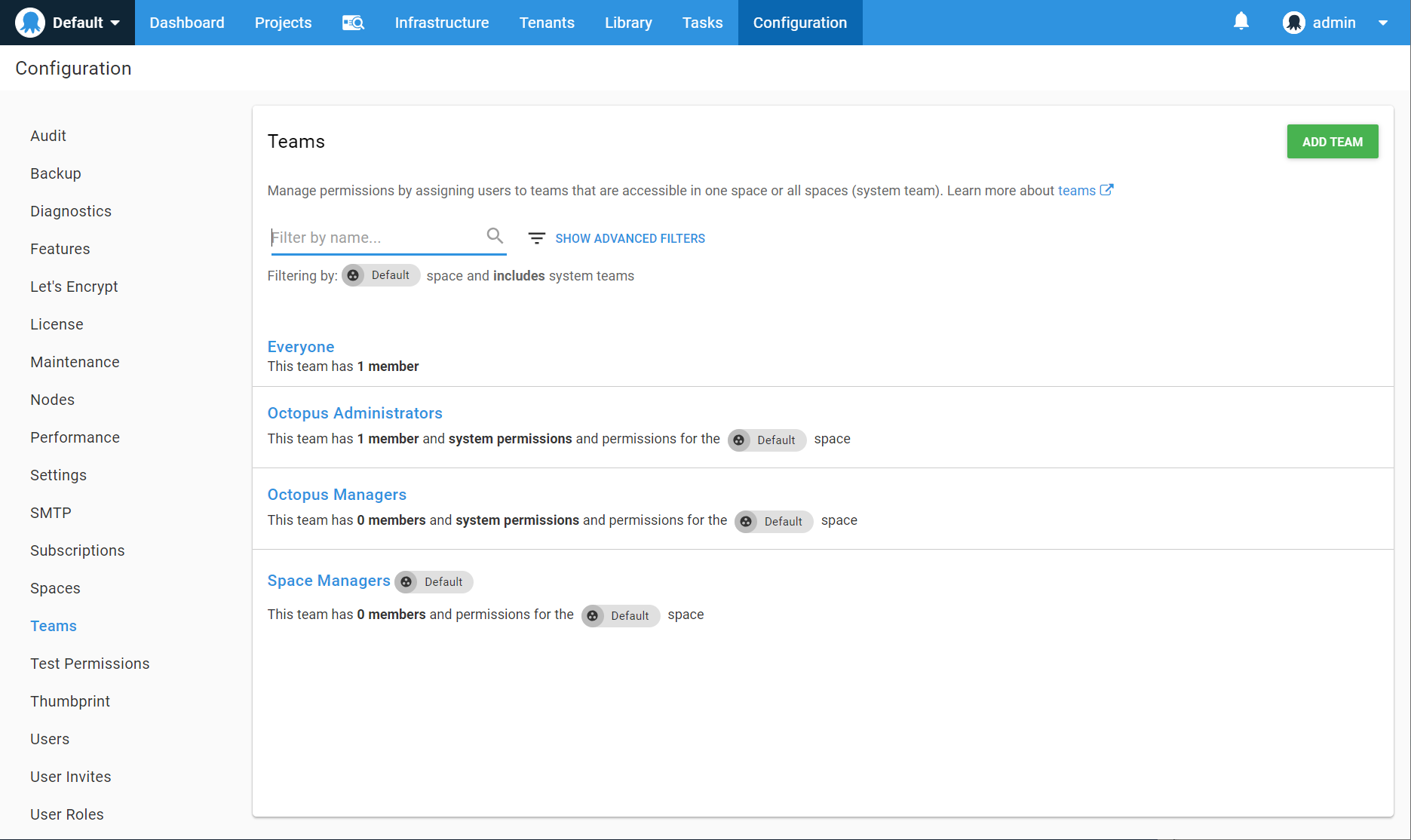Open the search icon in top navigation
This screenshot has height=840, width=1411.
pyautogui.click(x=353, y=23)
